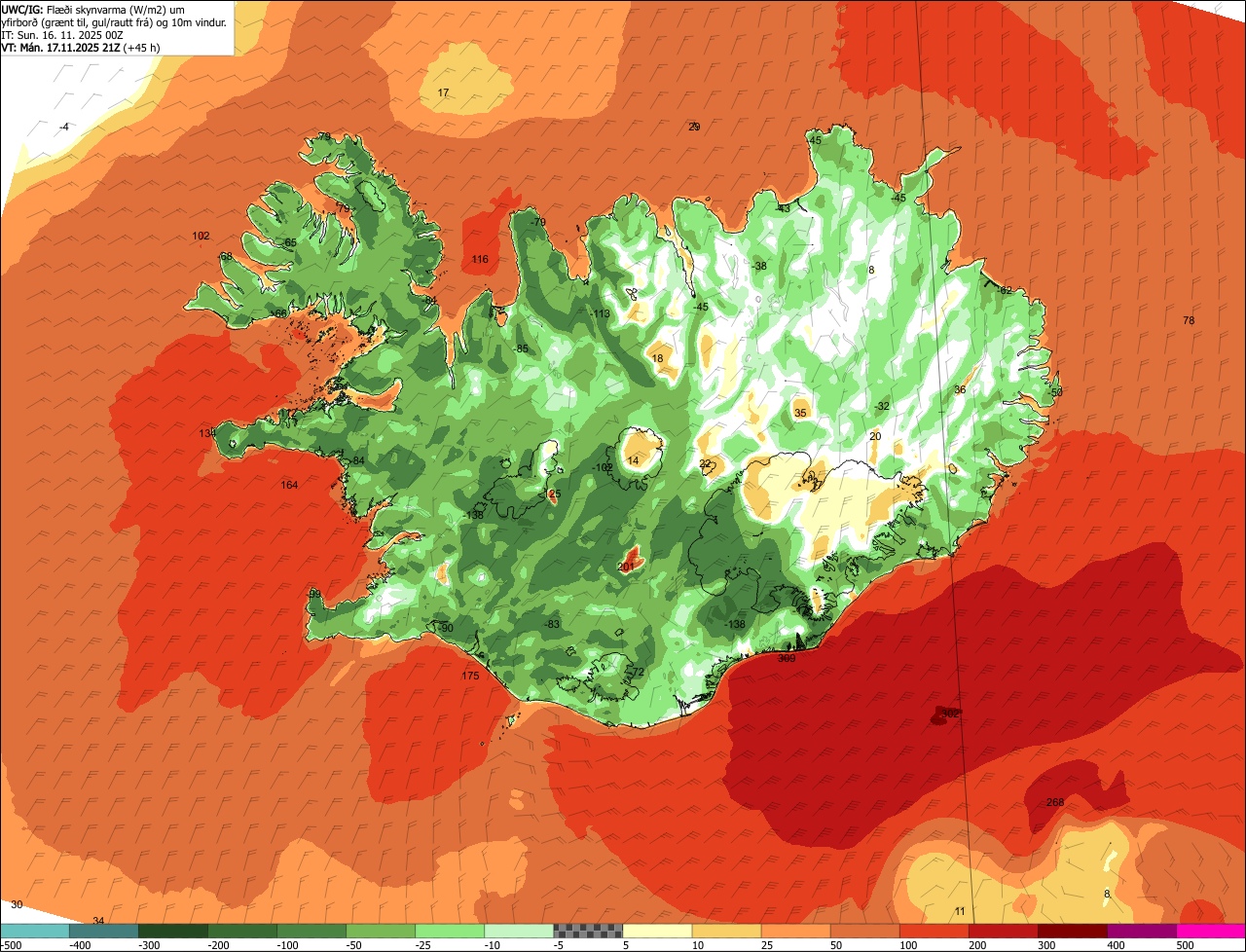
Task: Click the '-83' value in south Iceland
Action: [x=551, y=624]
